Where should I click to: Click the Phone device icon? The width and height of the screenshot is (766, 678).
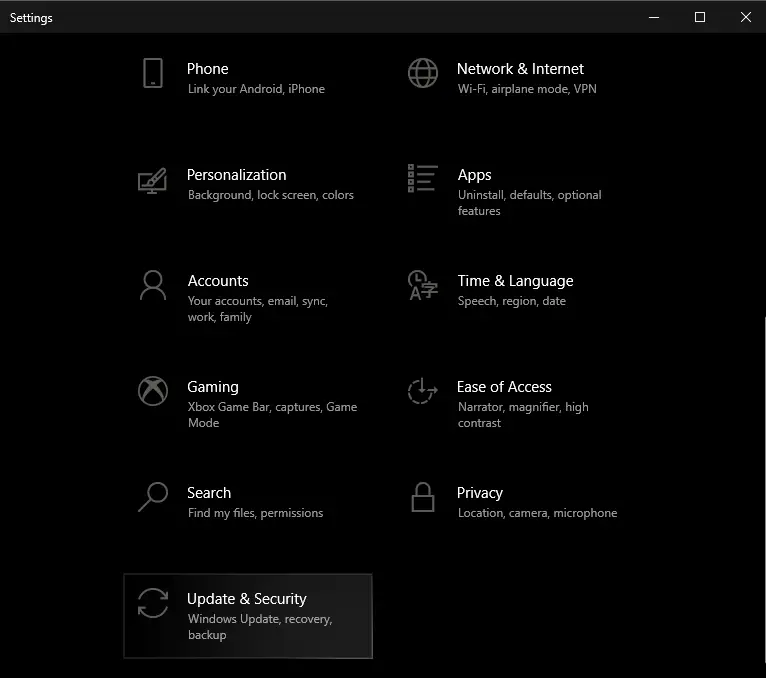153,73
